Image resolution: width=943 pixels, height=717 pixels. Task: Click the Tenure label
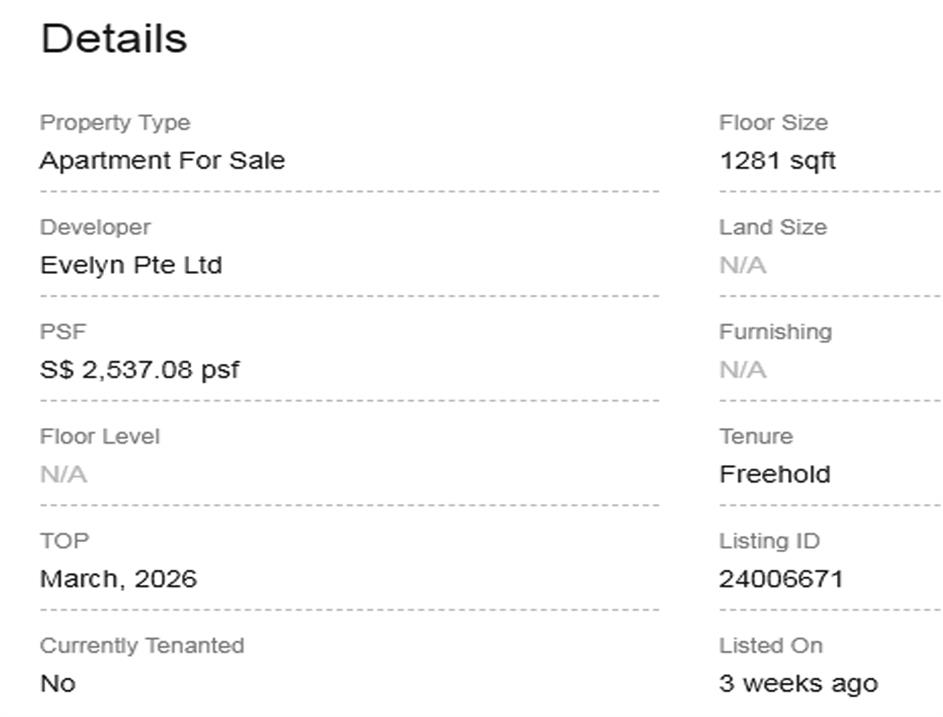756,437
